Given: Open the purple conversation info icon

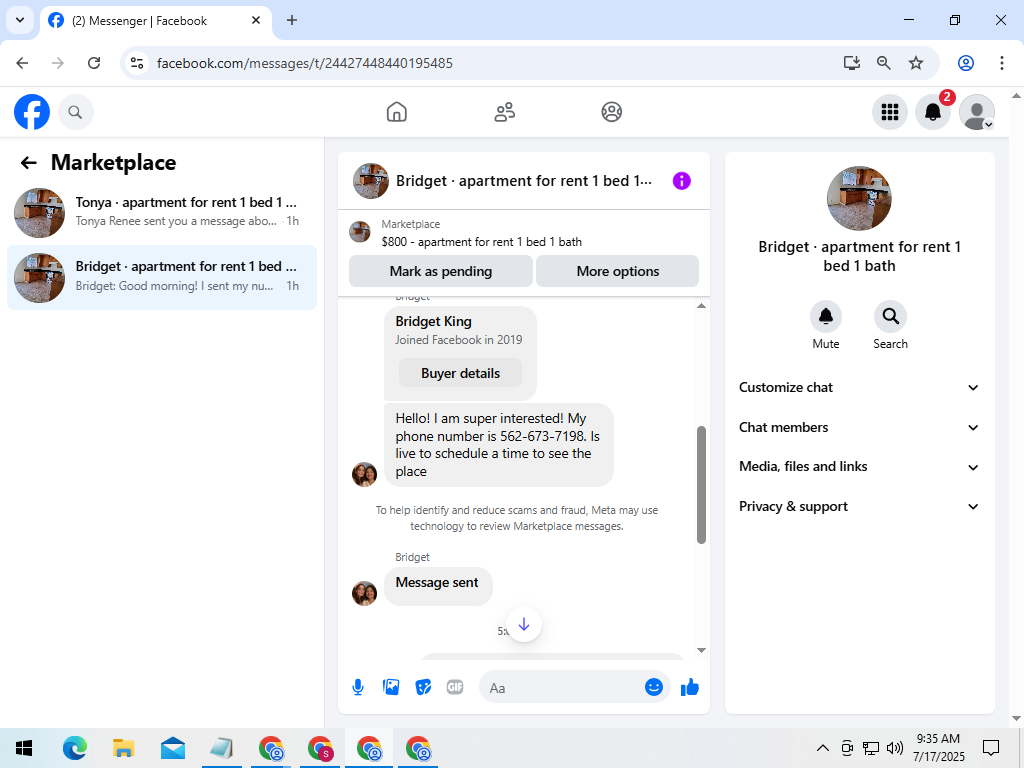Looking at the screenshot, I should pyautogui.click(x=681, y=181).
